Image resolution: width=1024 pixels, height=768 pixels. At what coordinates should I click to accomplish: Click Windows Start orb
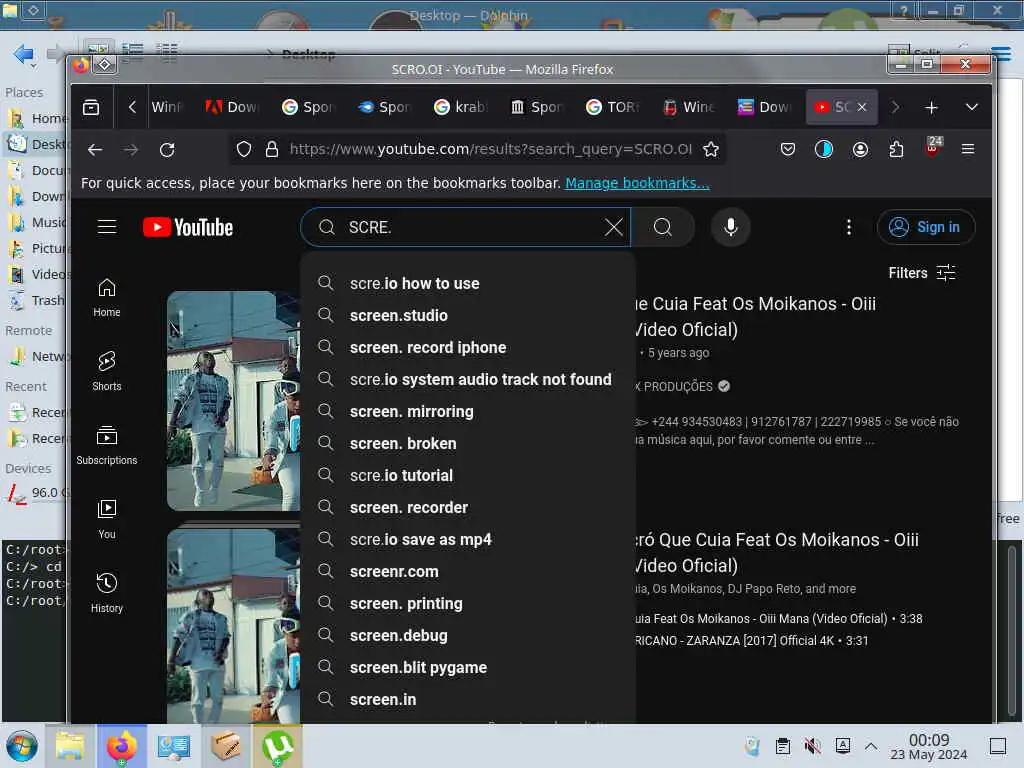coord(22,746)
